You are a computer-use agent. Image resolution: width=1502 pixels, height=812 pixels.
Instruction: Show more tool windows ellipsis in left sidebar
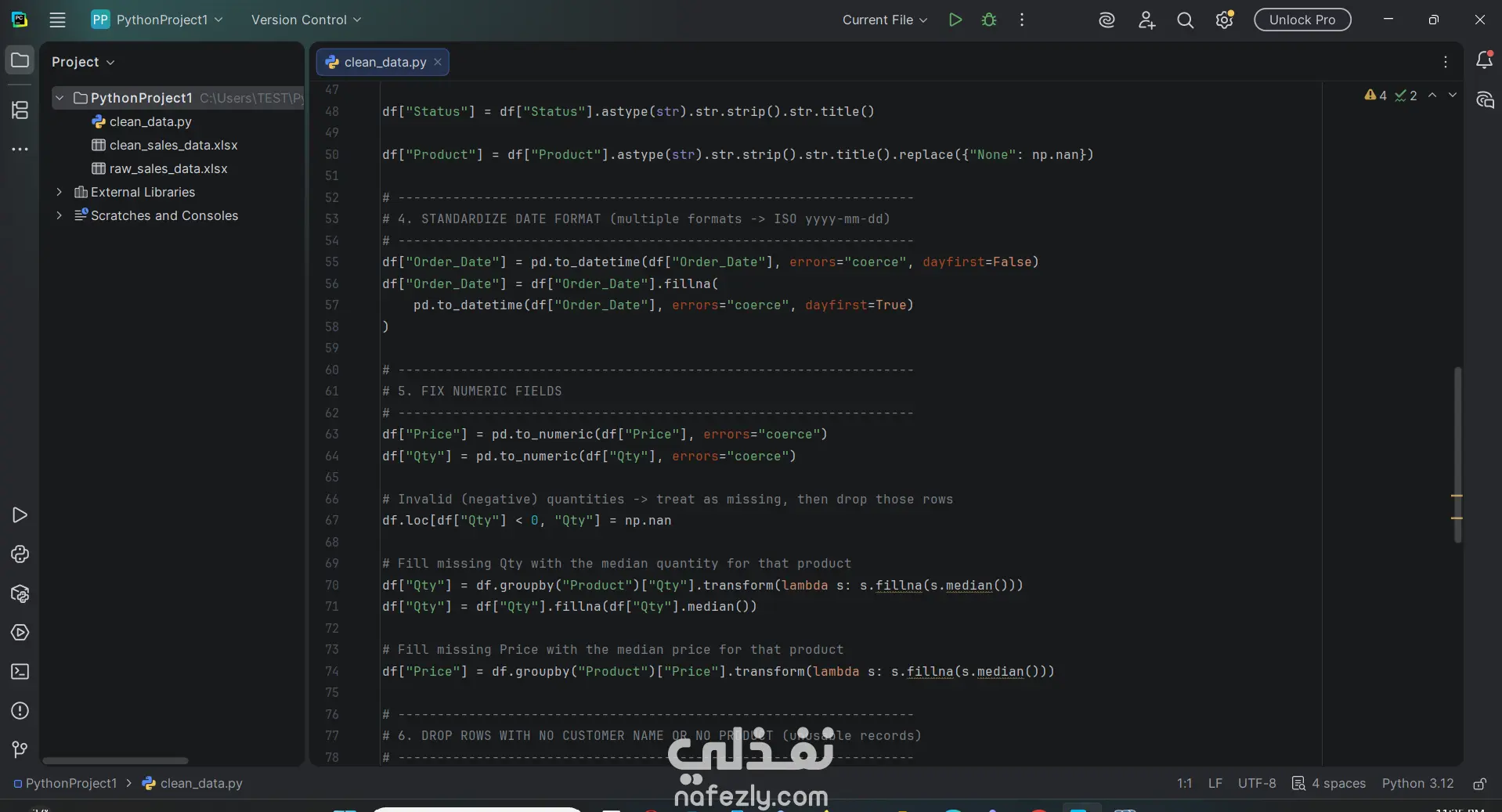click(x=20, y=149)
